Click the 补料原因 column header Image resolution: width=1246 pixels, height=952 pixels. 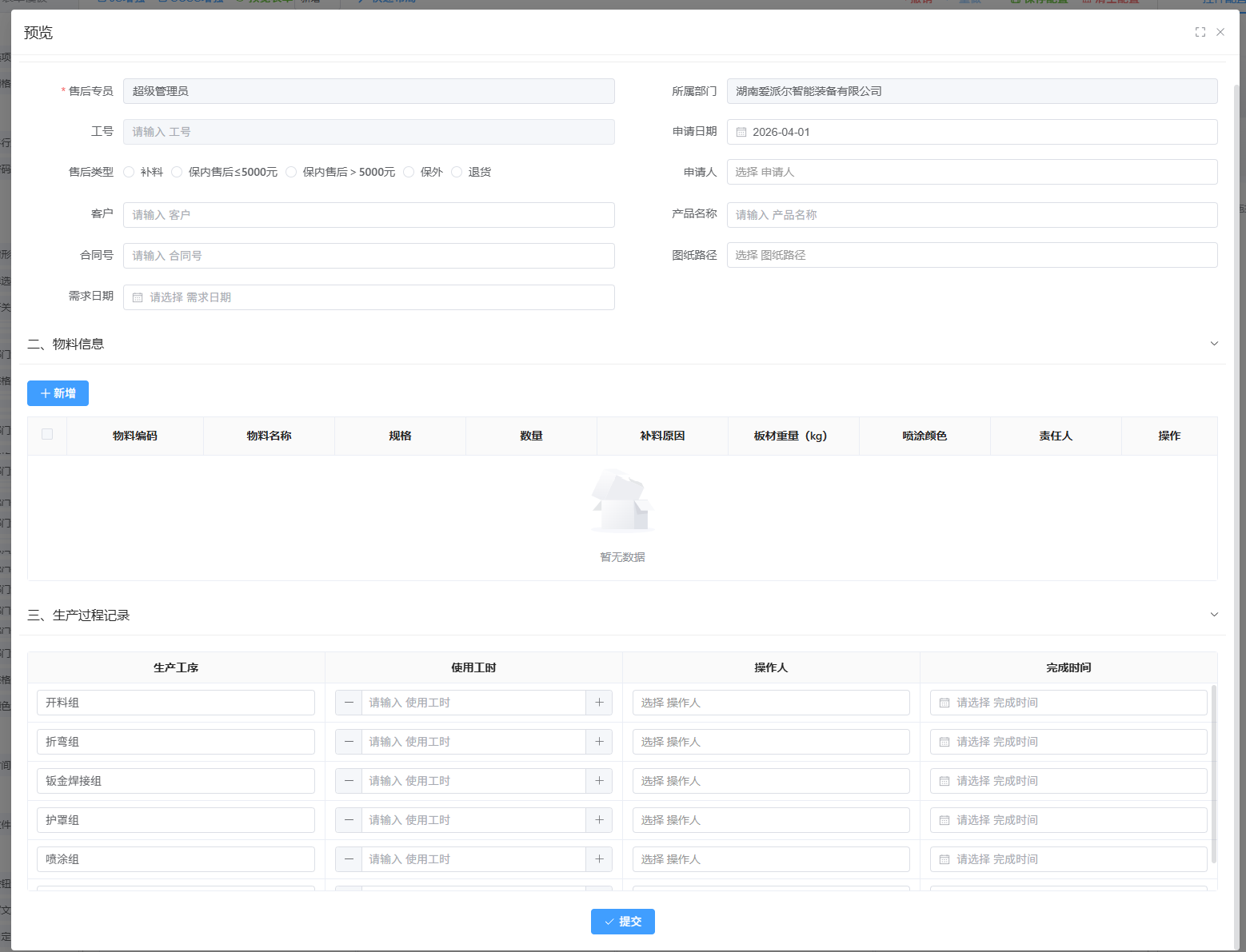pos(662,436)
